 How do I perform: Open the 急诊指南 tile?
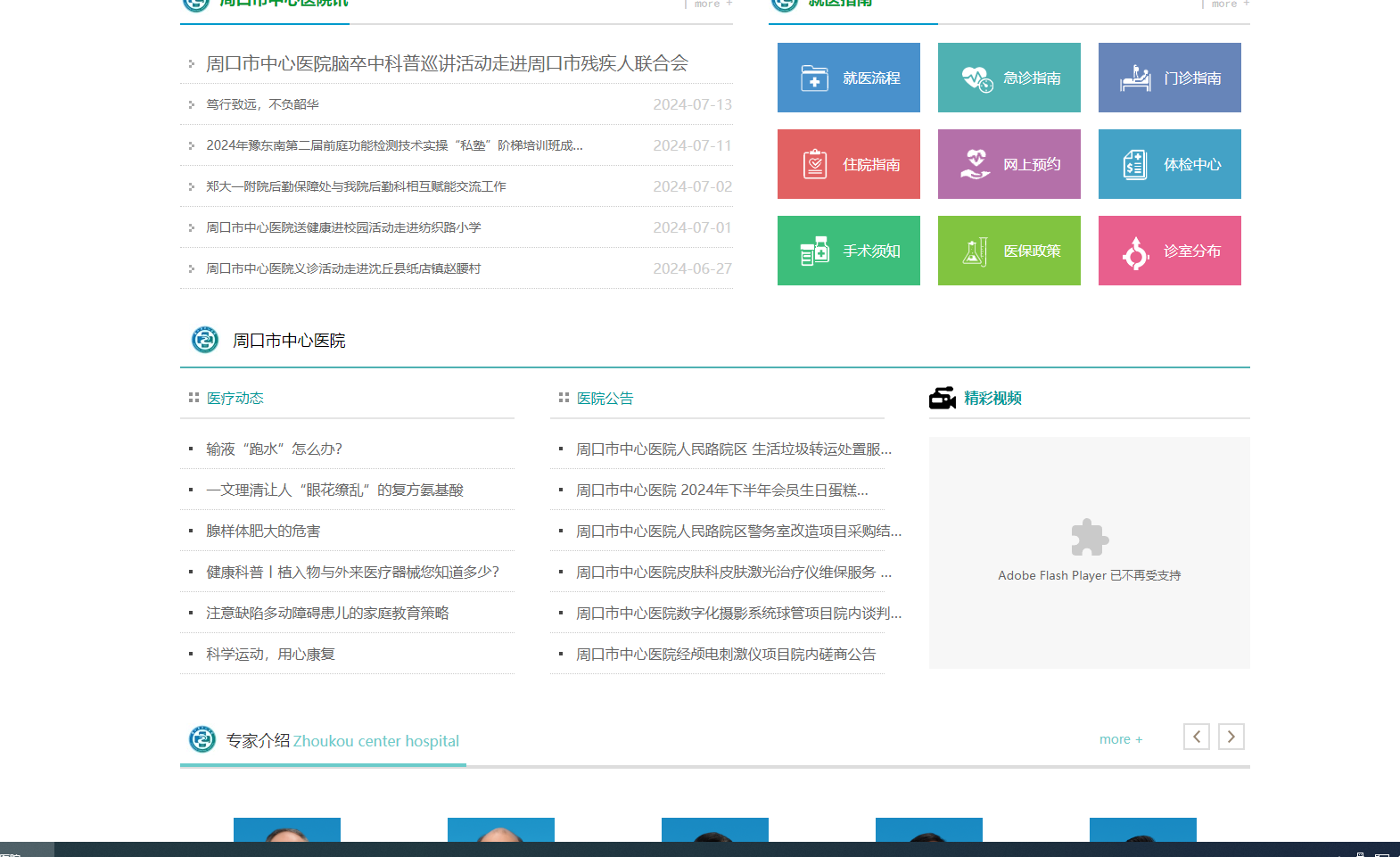click(x=1009, y=78)
